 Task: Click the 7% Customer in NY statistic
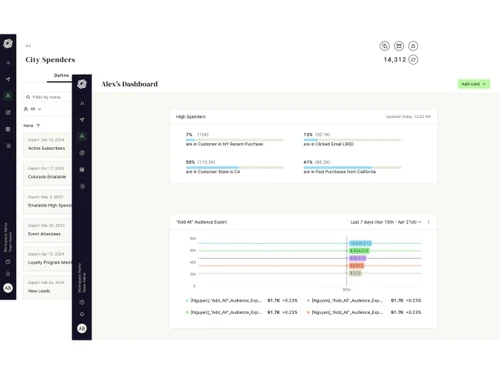197,135
